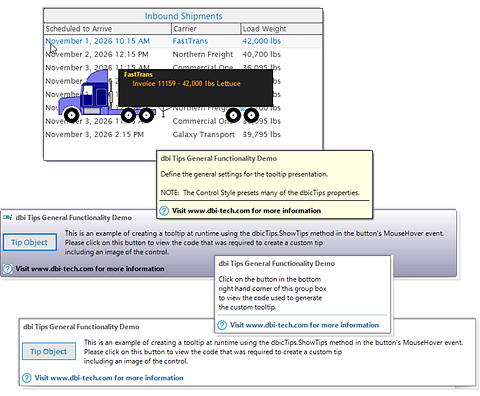Click the help icon in the small white tooltip
The image size is (480, 396).
coord(222,325)
